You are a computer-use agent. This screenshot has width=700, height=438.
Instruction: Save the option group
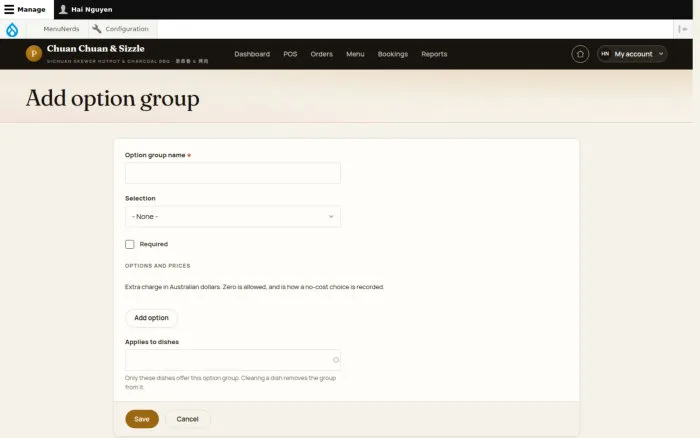(142, 419)
